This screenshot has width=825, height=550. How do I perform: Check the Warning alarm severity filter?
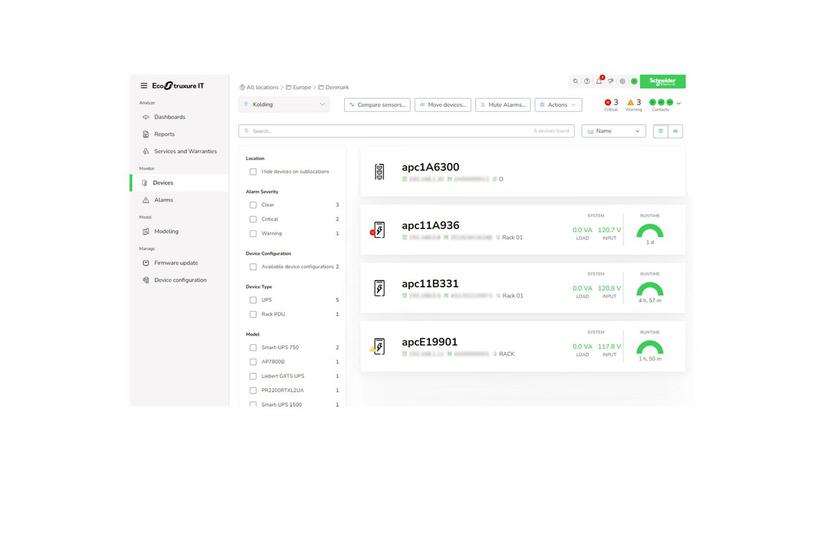tap(253, 233)
